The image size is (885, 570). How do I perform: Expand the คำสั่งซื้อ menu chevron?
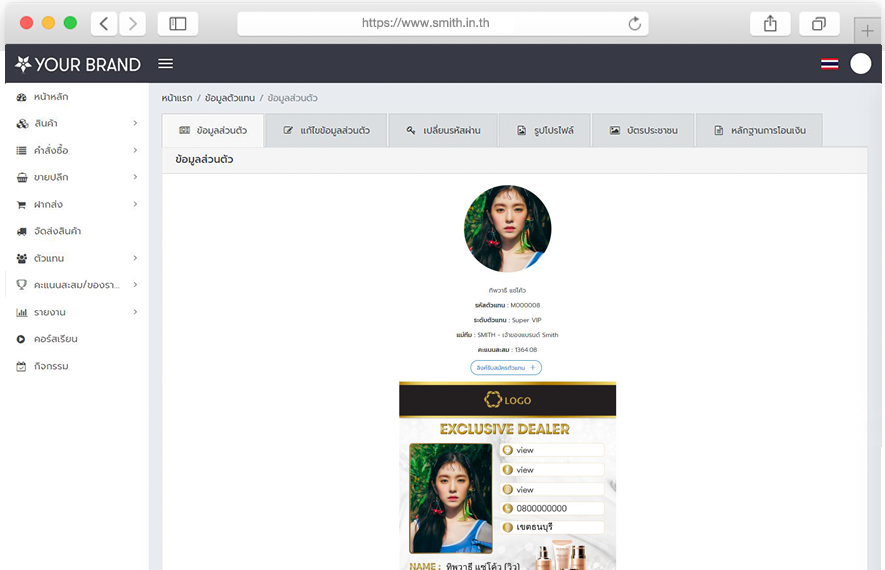click(135, 150)
